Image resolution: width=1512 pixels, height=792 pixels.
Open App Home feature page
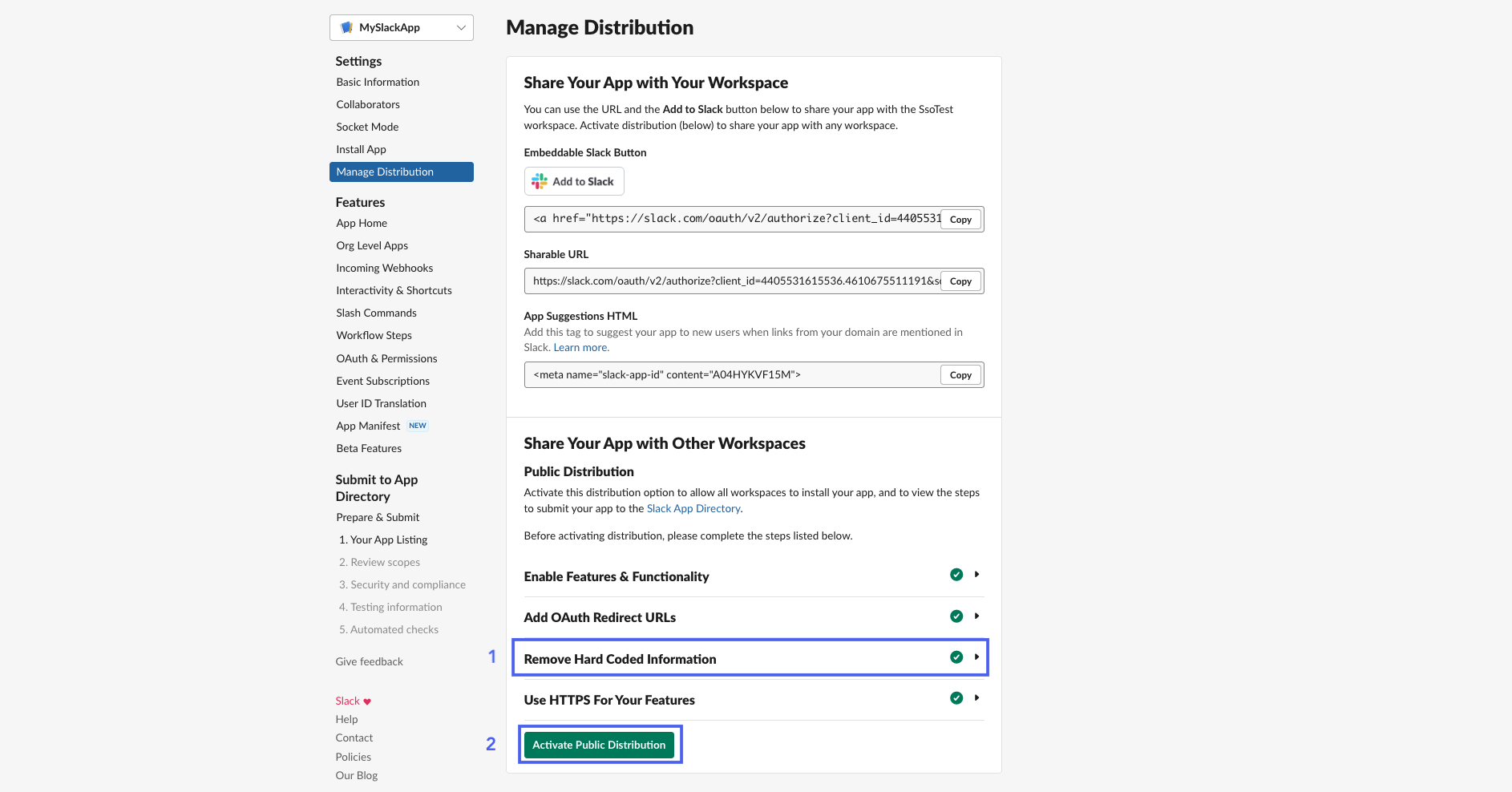(362, 223)
